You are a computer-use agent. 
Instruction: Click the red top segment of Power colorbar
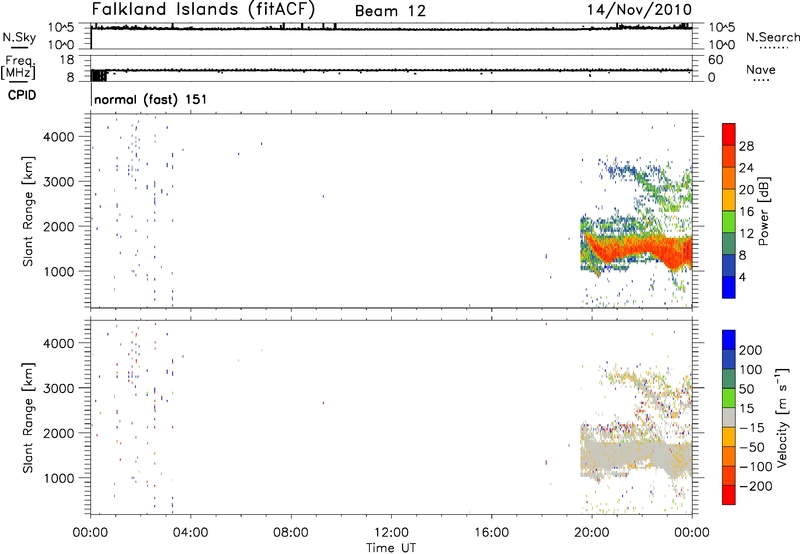click(x=729, y=134)
